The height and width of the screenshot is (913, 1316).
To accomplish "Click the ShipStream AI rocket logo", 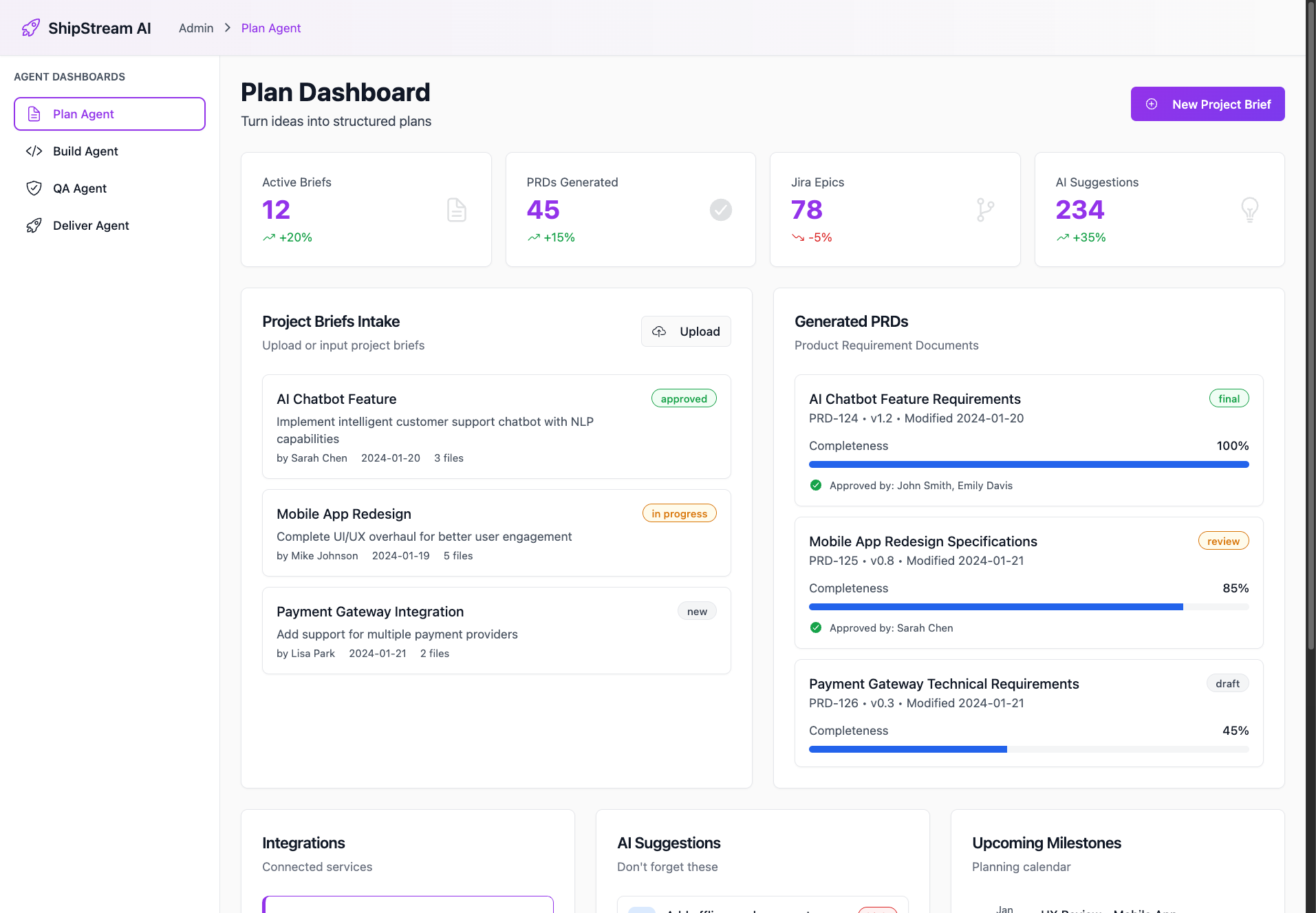I will coord(30,28).
